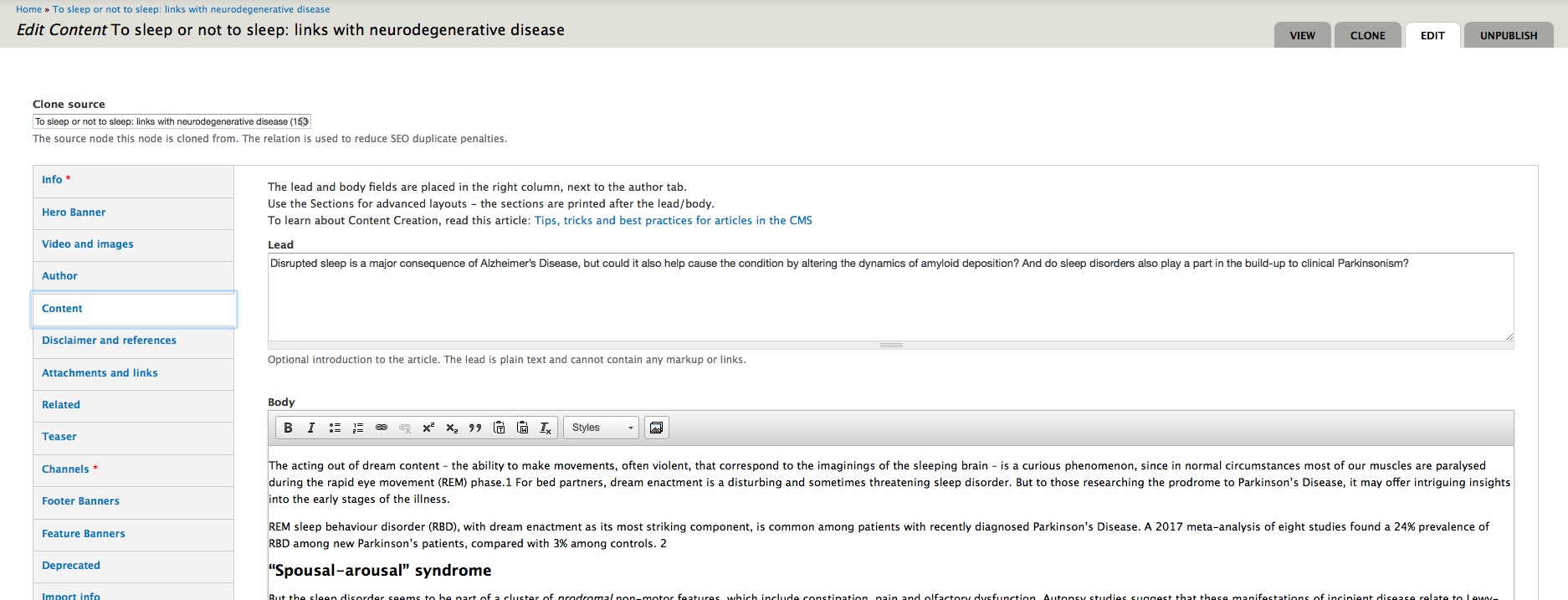This screenshot has height=600, width=1568.
Task: Click Paste as plain text icon
Action: point(499,428)
